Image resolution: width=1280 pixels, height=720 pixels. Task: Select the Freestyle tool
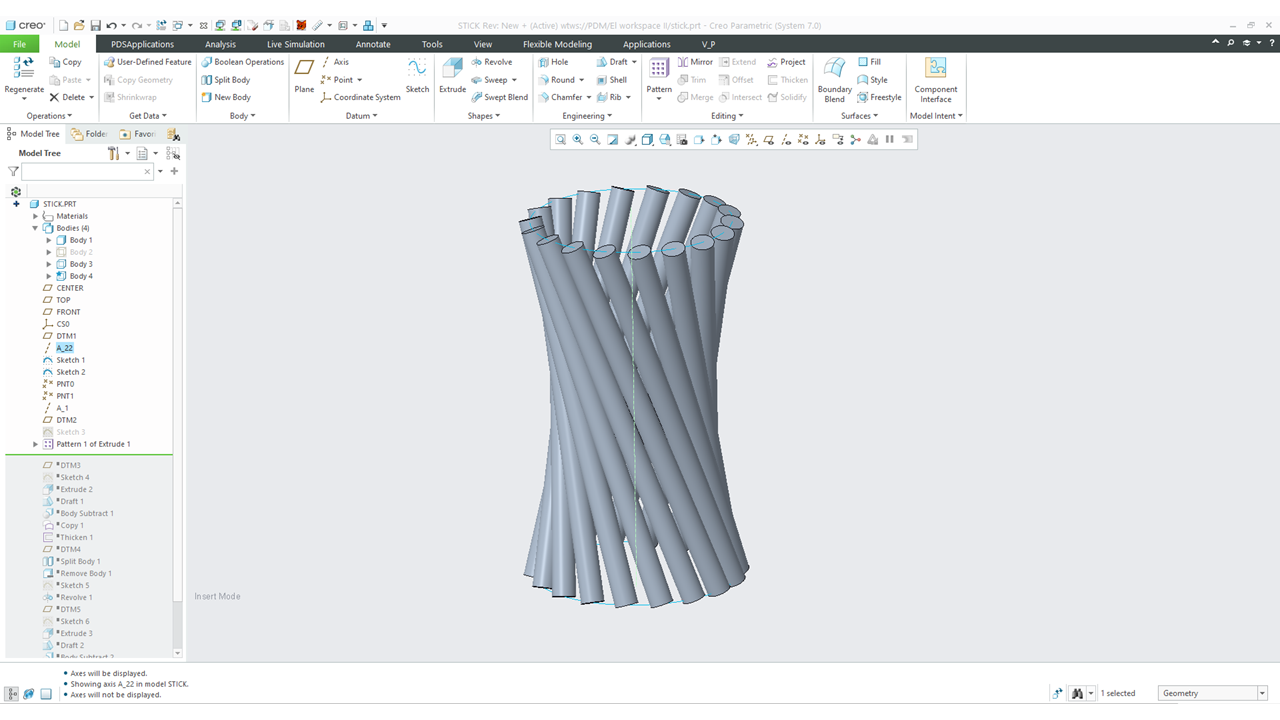tap(879, 97)
